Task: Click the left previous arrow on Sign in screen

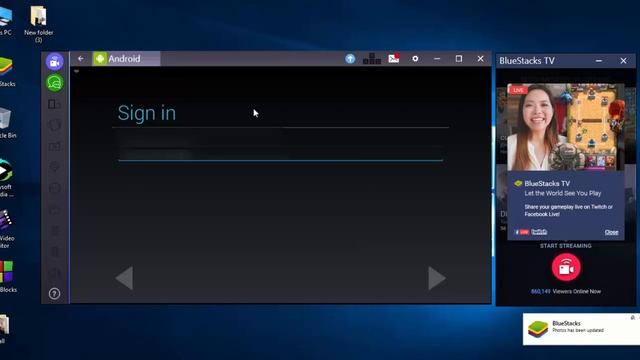Action: 124,278
